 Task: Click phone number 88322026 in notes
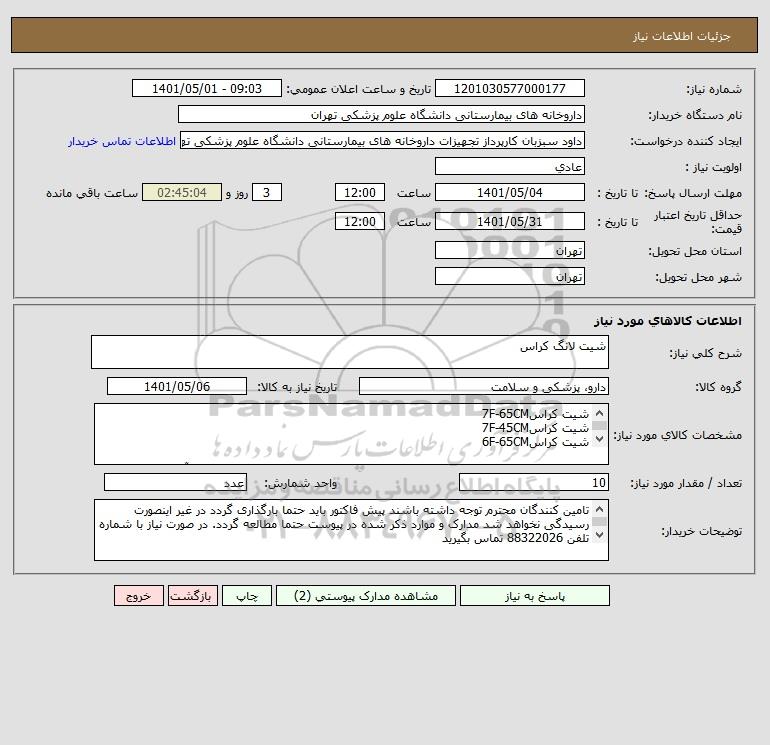pos(534,538)
